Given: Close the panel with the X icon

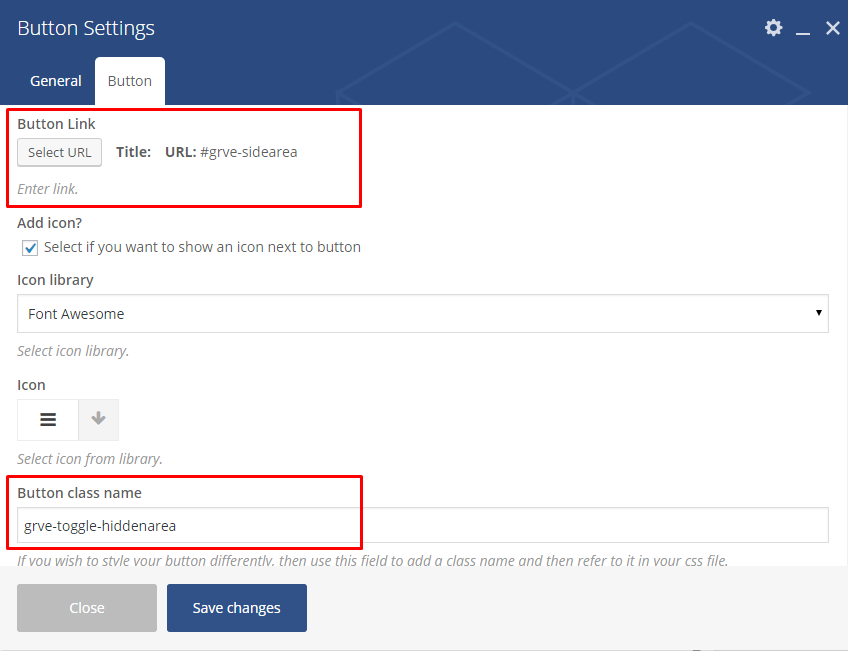Looking at the screenshot, I should pos(832,28).
